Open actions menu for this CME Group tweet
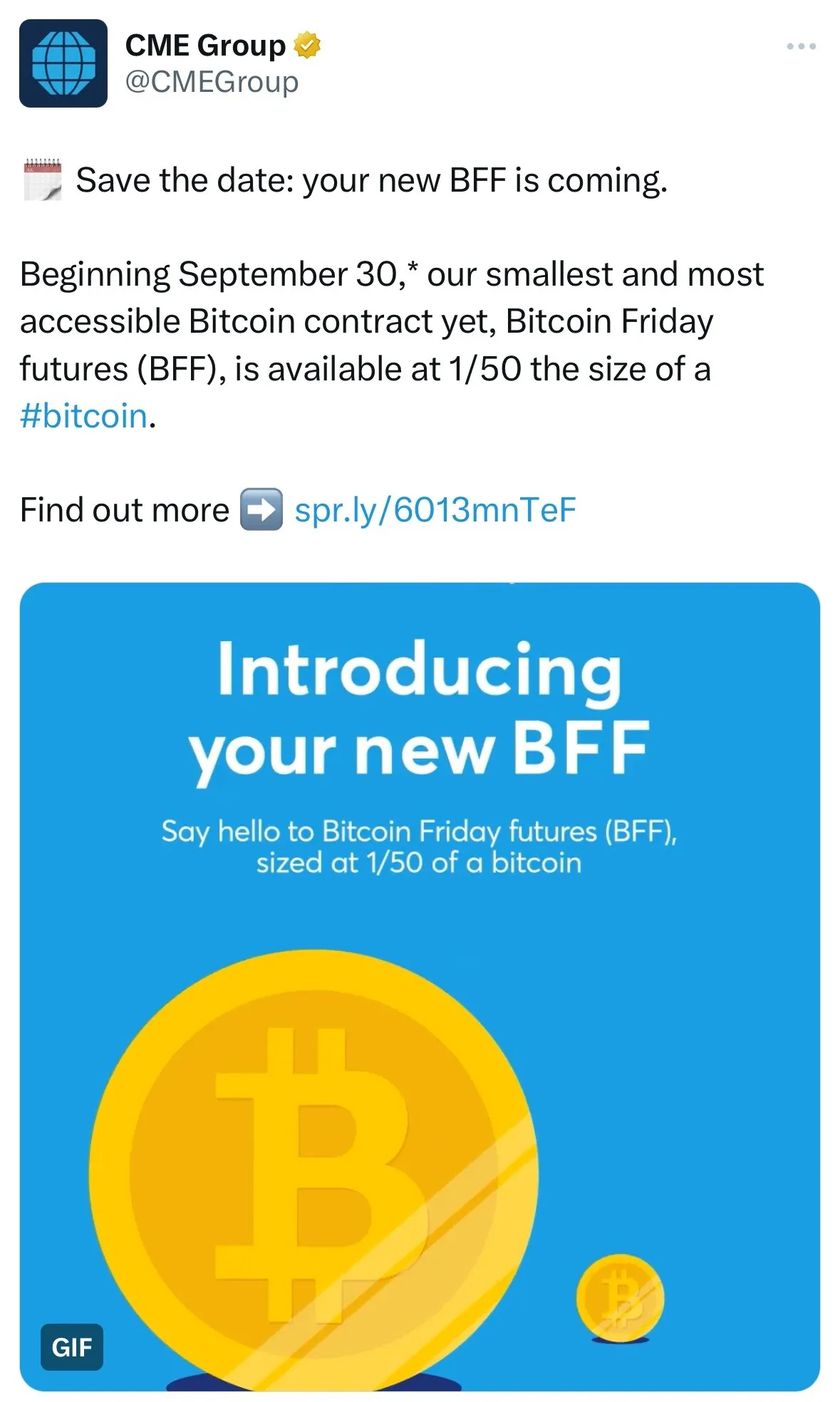This screenshot has width=840, height=1402. click(800, 45)
